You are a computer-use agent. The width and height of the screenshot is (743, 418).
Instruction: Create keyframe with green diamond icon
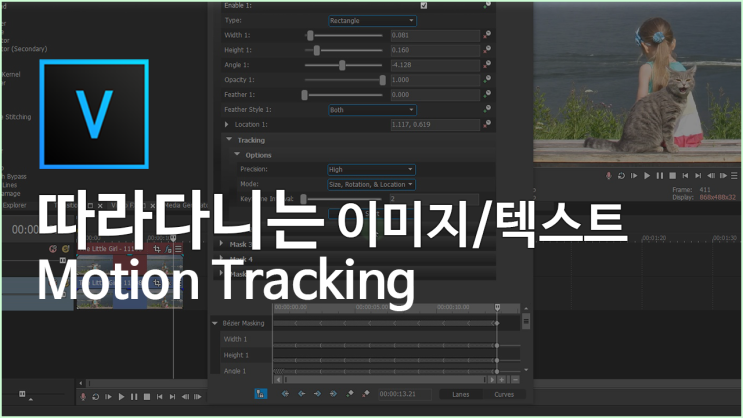[x=350, y=394]
